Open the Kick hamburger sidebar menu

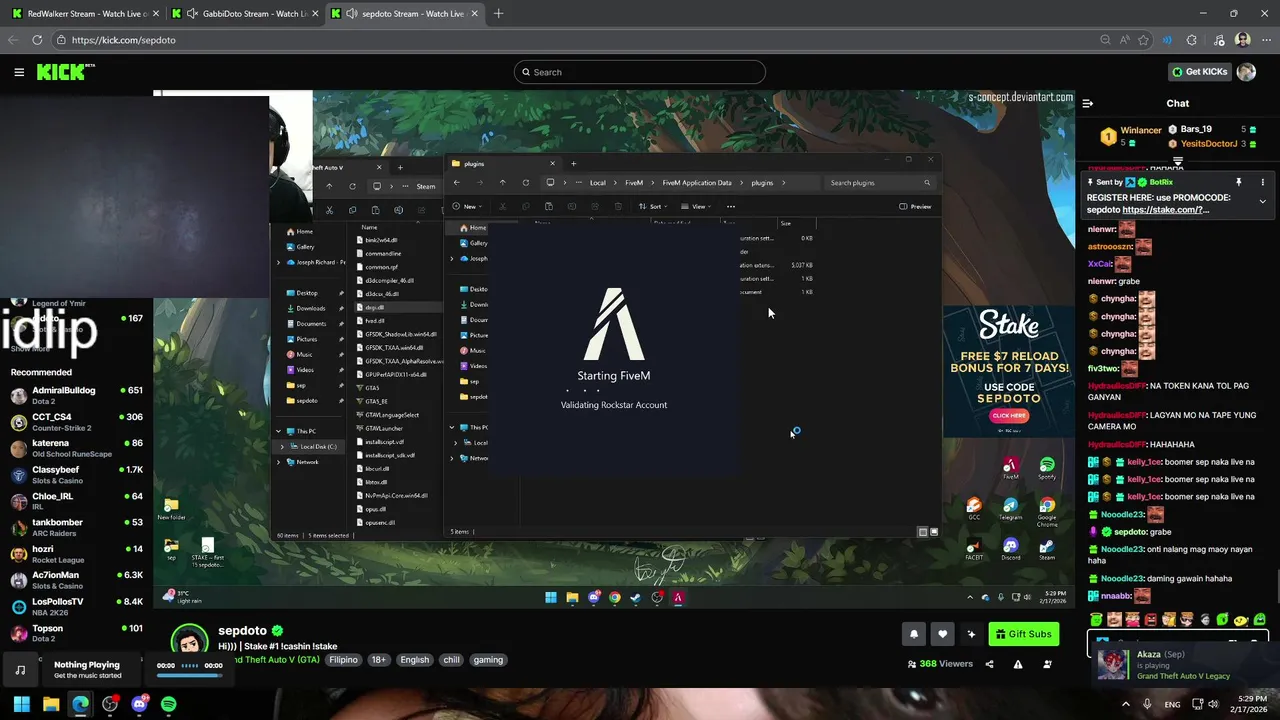click(19, 72)
